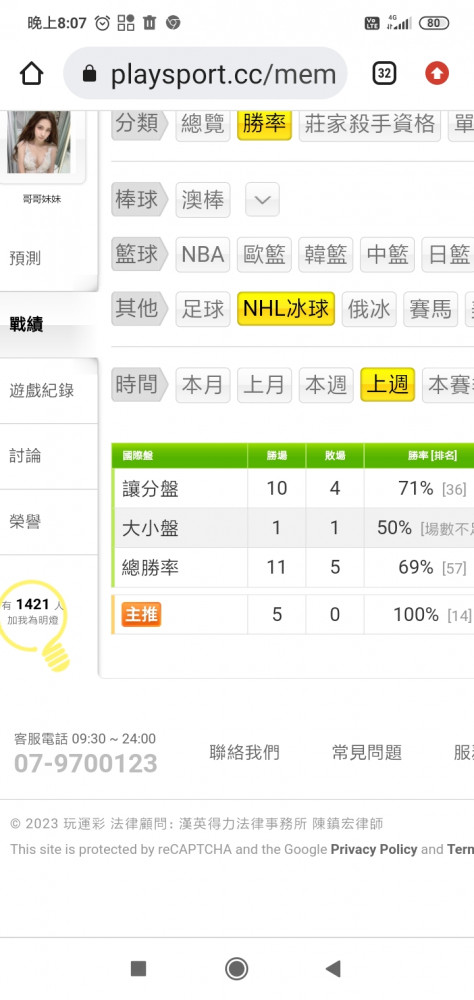This screenshot has width=474, height=1000.
Task: Select the 上週 time filter
Action: [x=387, y=385]
